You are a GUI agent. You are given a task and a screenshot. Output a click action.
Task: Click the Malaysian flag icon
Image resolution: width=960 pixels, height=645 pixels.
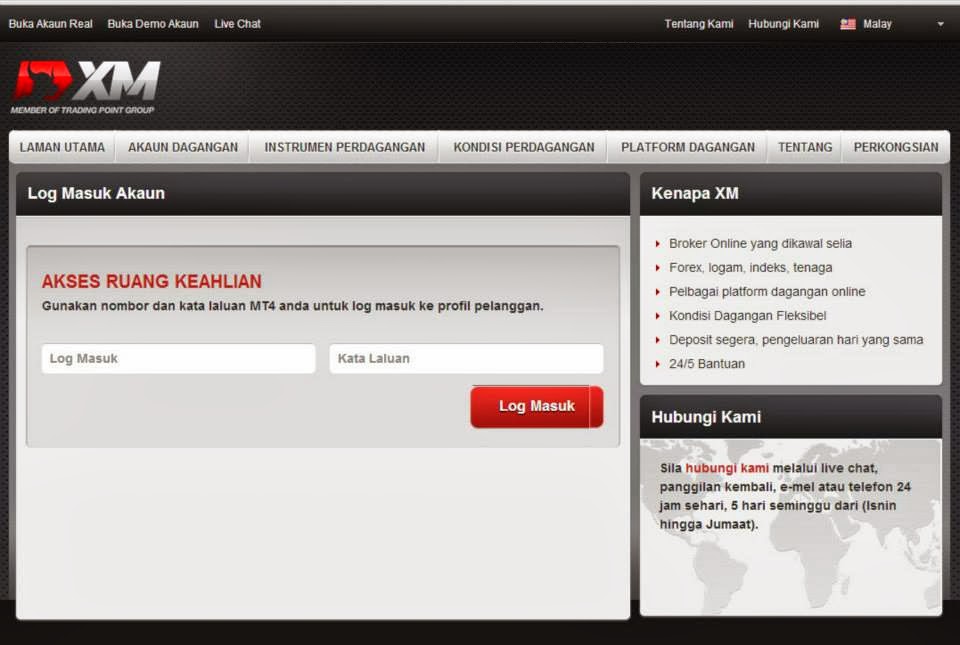tap(848, 24)
